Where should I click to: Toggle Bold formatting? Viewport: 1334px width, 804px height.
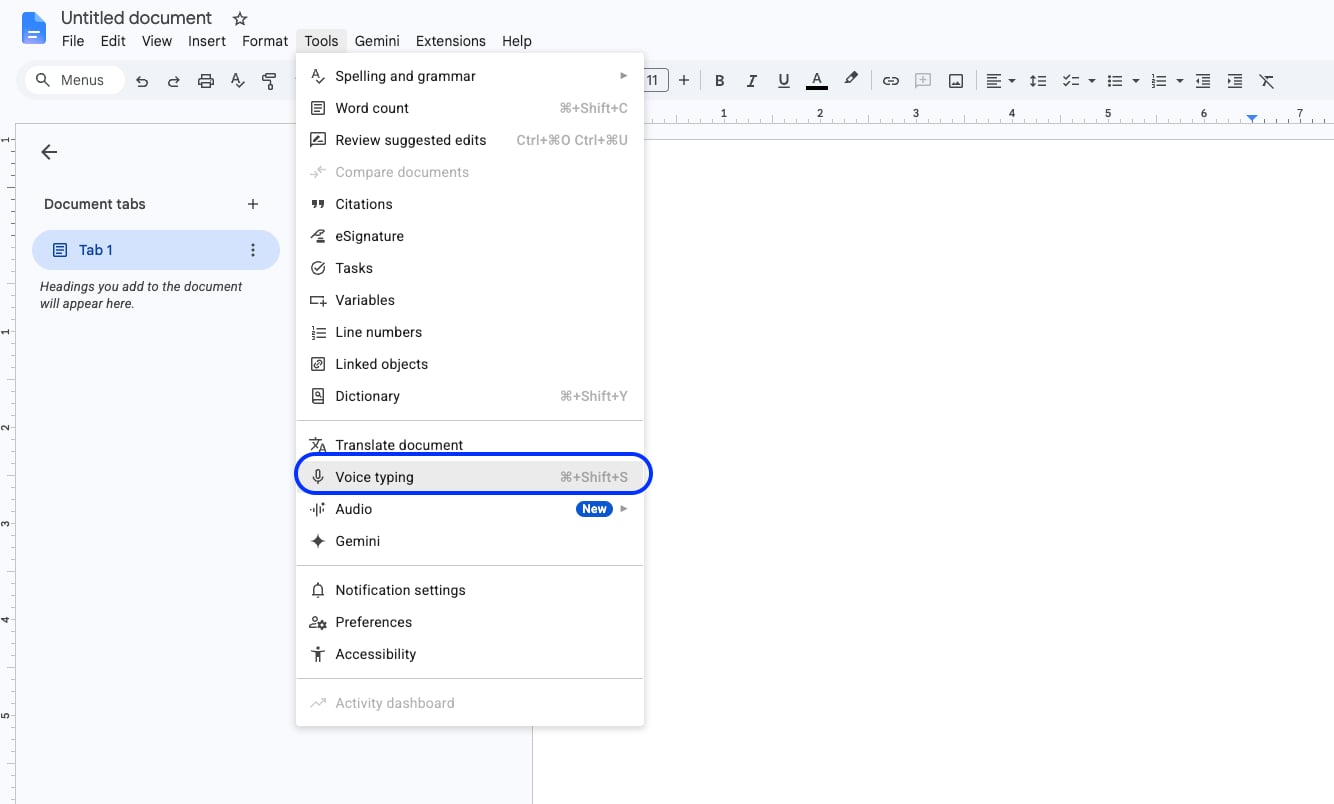720,81
